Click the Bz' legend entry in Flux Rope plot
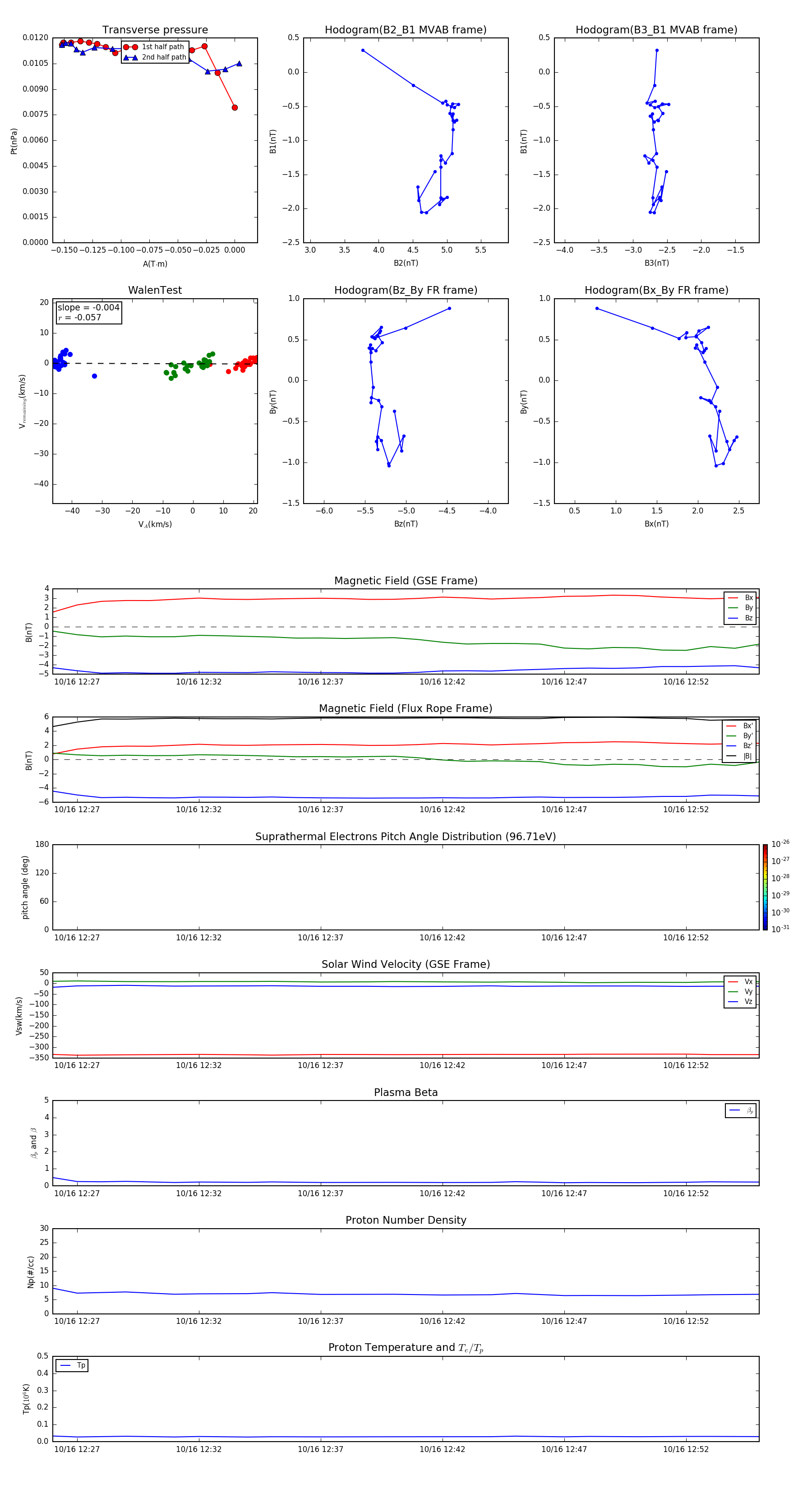 pos(740,746)
